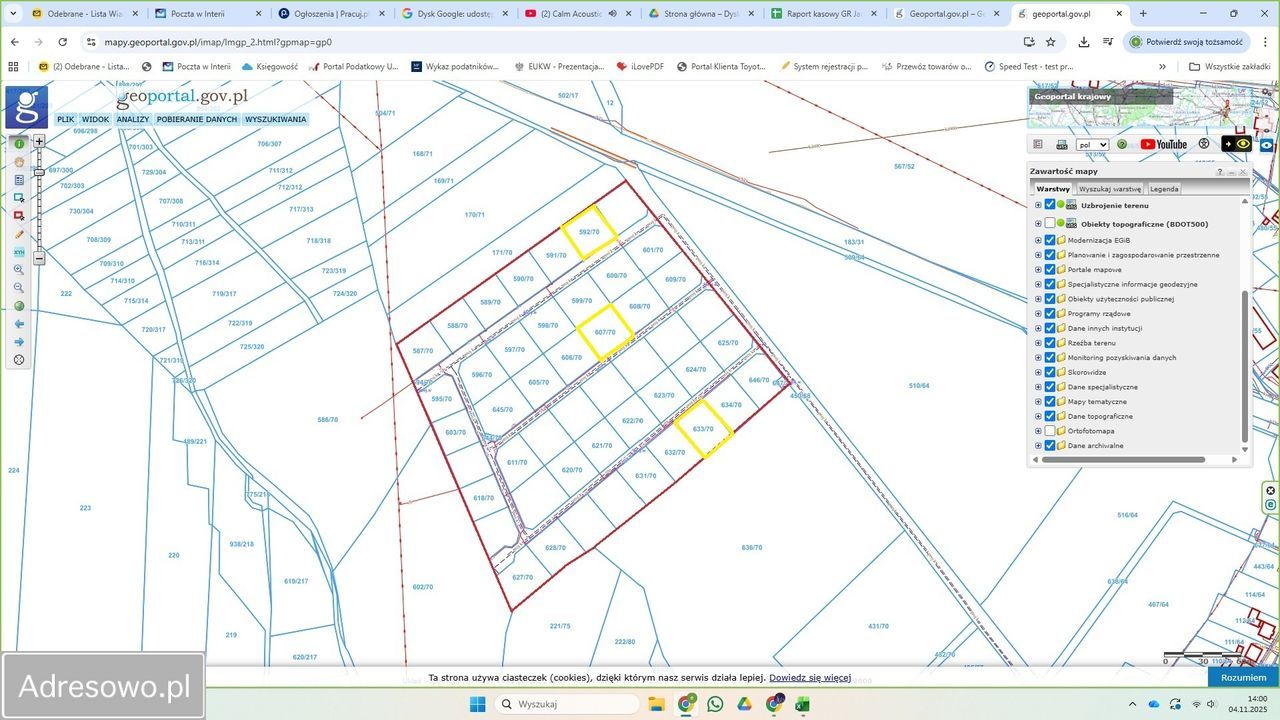Check Obiekty topograficzne (BDOT500) layer
Screen dimensions: 1280x720
coord(1049,224)
